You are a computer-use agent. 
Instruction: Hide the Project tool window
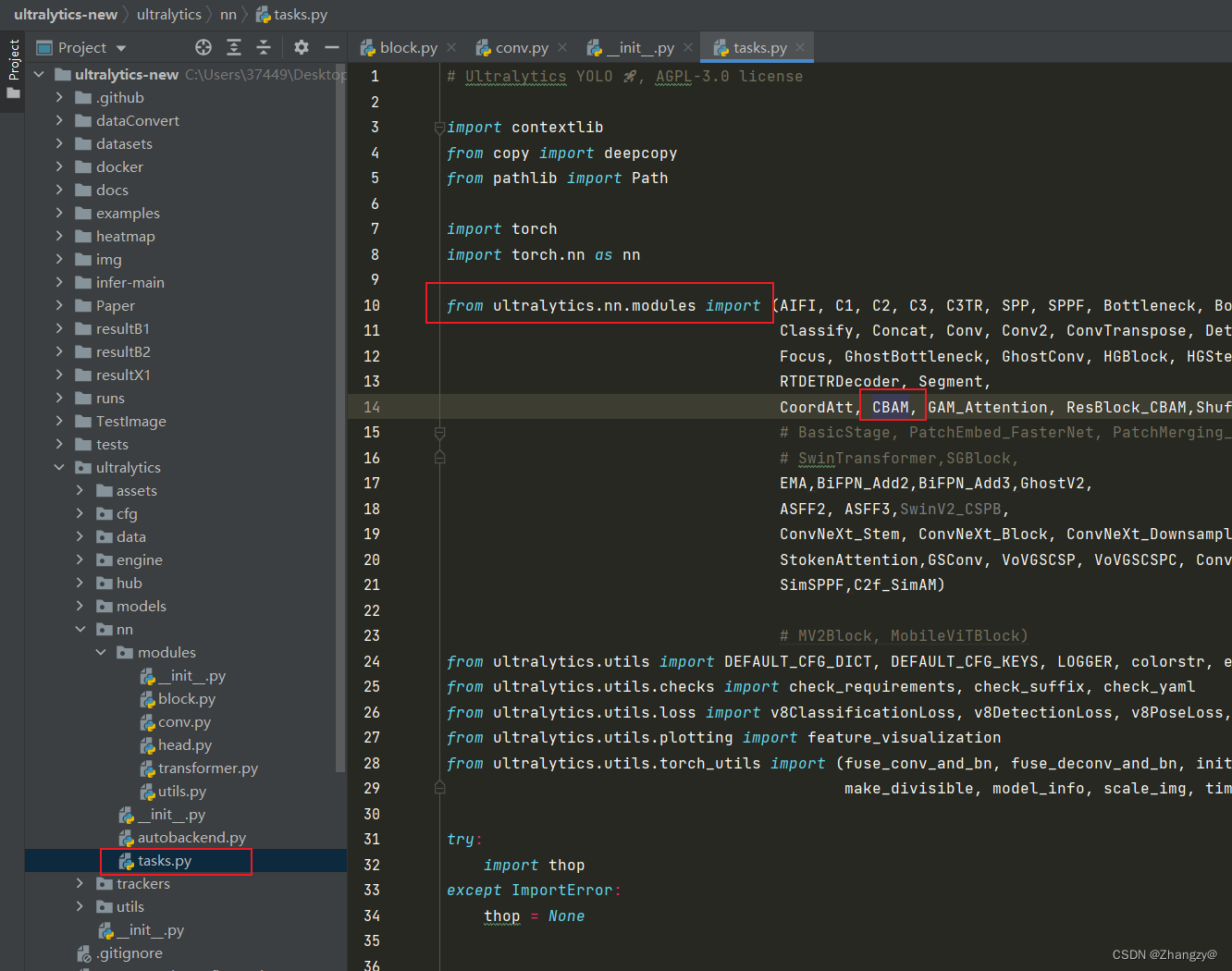332,47
